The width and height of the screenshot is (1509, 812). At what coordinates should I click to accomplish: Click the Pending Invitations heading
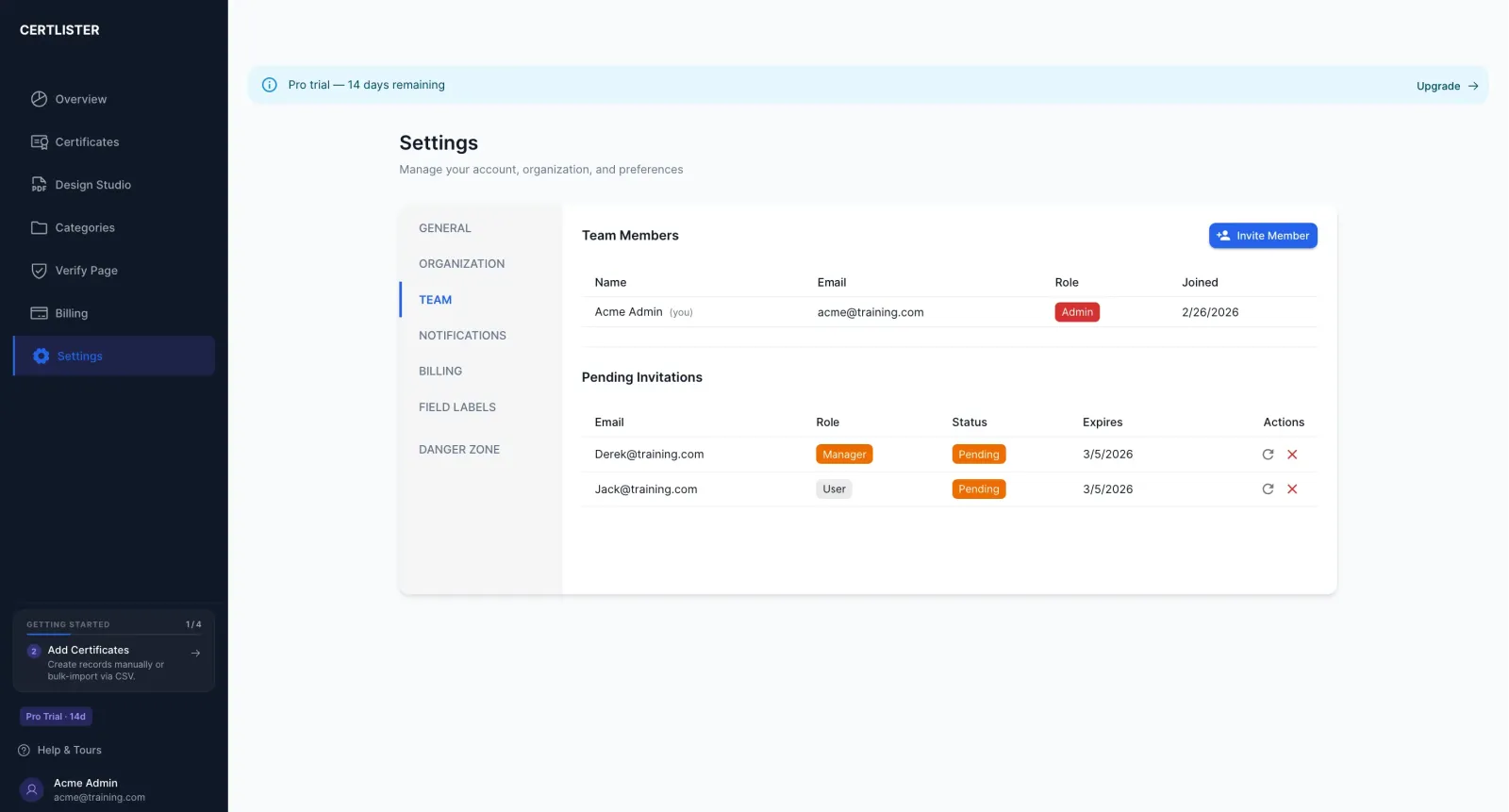tap(642, 377)
